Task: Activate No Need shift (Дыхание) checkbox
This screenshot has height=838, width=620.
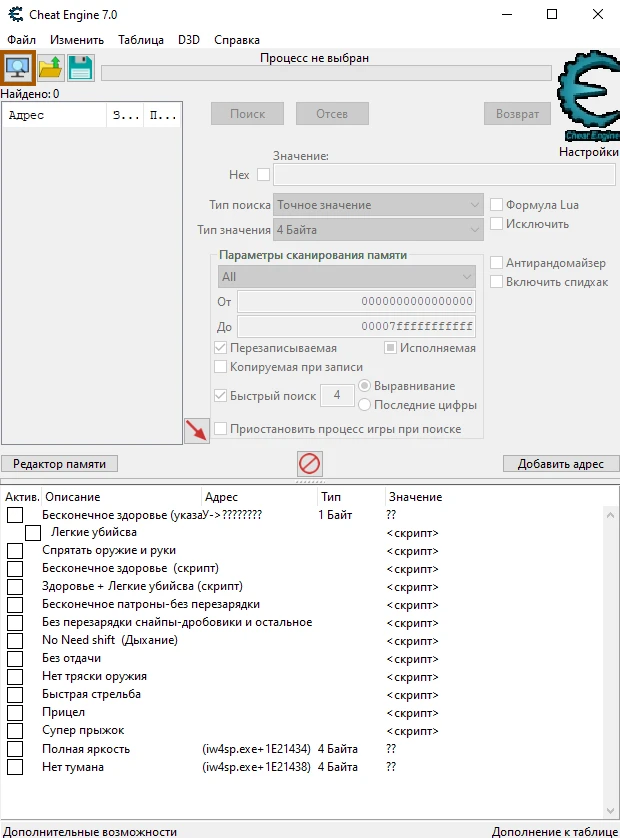Action: click(x=15, y=641)
